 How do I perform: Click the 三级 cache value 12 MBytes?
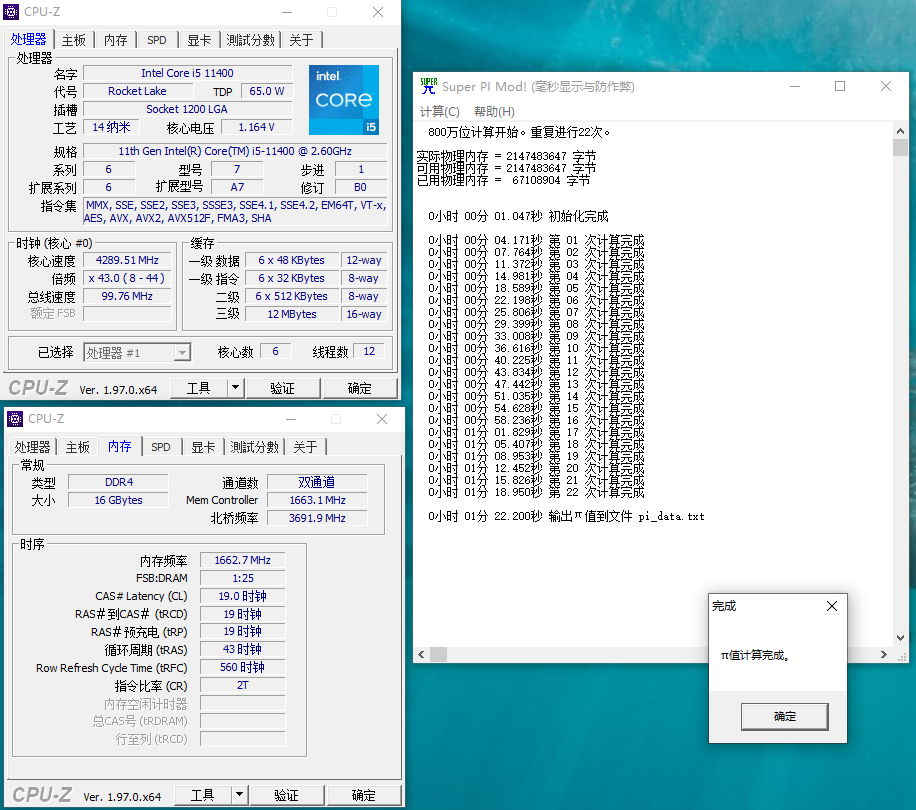point(292,314)
